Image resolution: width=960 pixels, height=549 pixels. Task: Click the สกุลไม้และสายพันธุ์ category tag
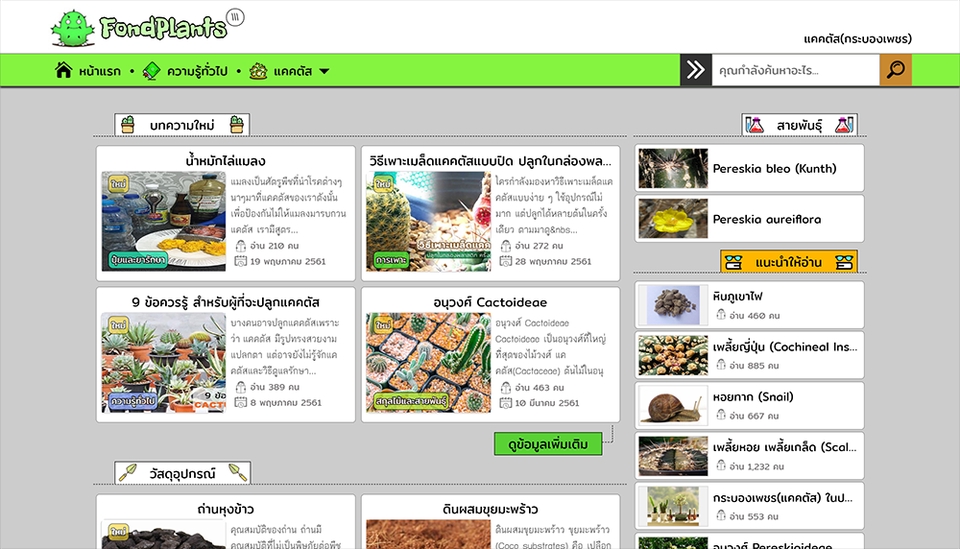pos(411,401)
